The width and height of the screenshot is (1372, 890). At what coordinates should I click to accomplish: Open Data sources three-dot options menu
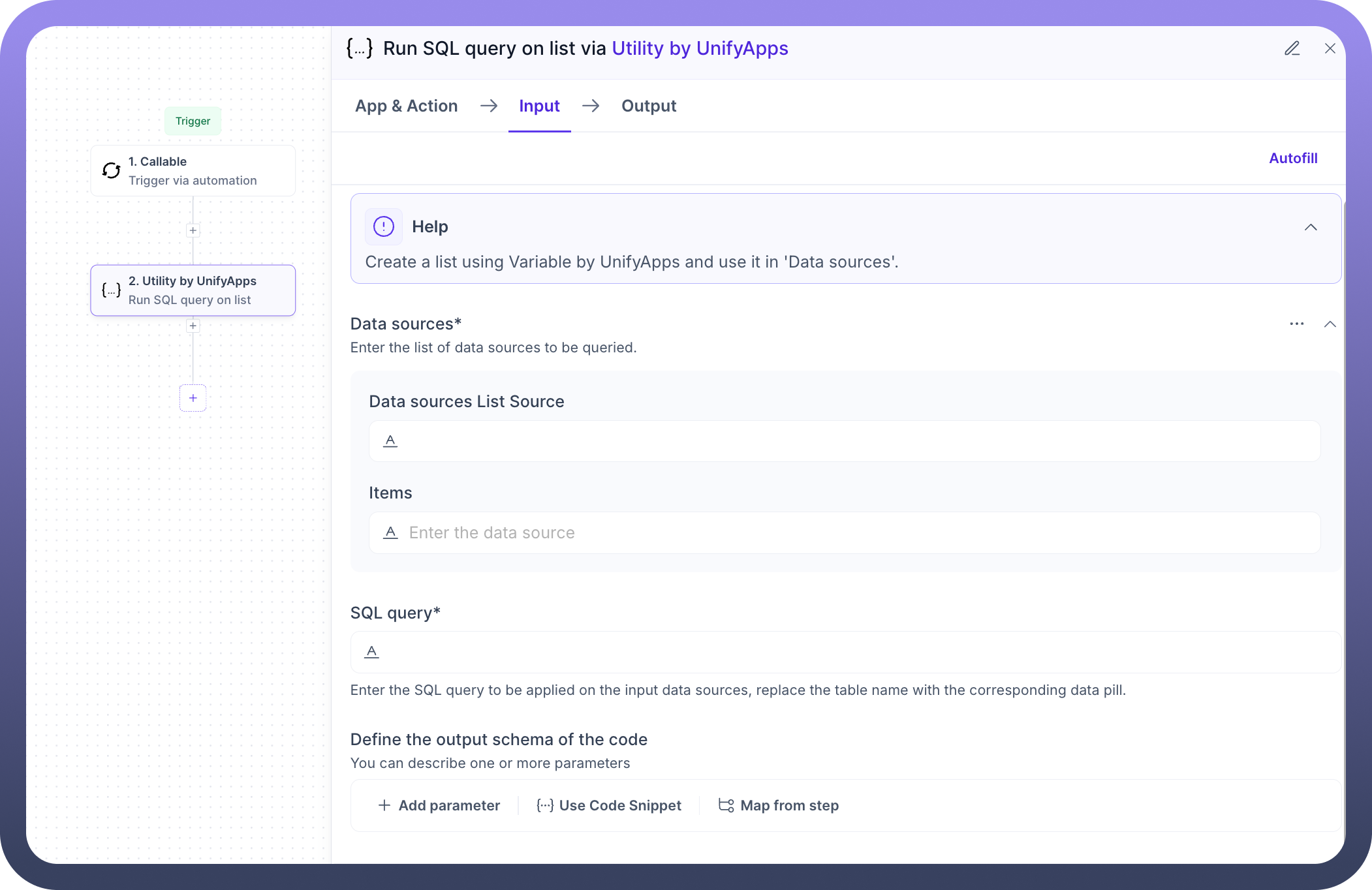coord(1297,324)
